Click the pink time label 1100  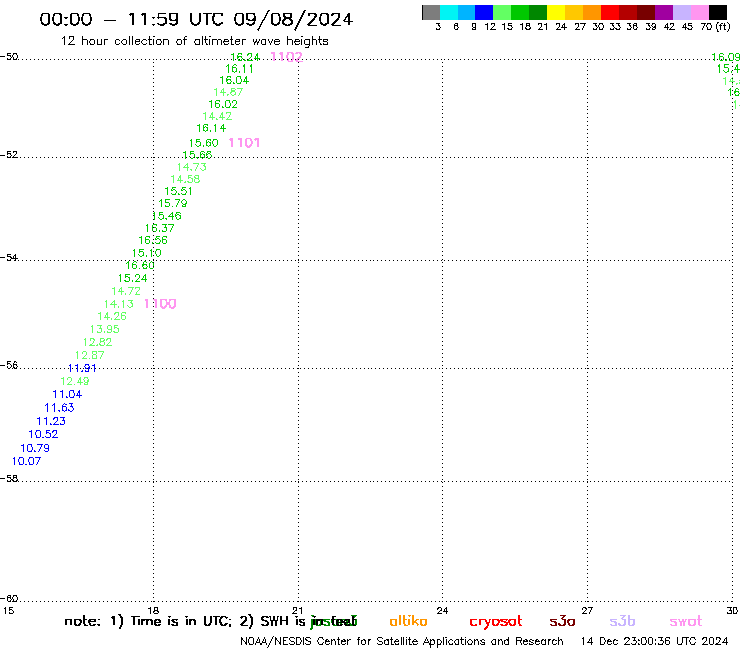click(160, 304)
